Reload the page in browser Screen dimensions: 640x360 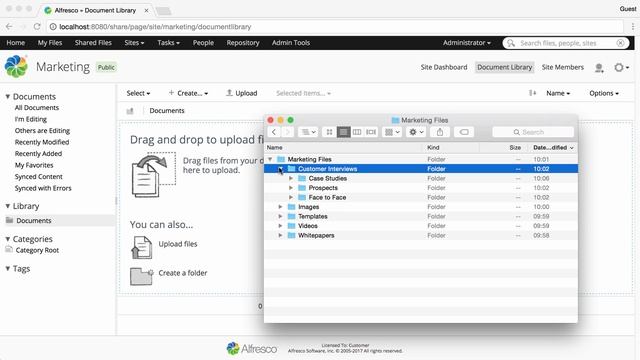(37, 27)
